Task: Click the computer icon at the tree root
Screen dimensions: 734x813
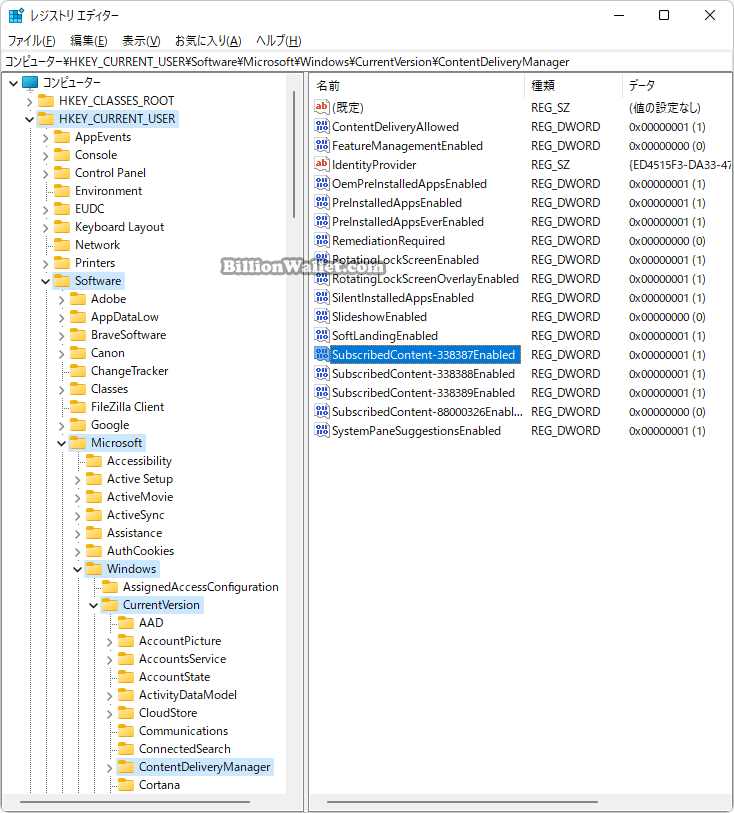Action: (30, 82)
